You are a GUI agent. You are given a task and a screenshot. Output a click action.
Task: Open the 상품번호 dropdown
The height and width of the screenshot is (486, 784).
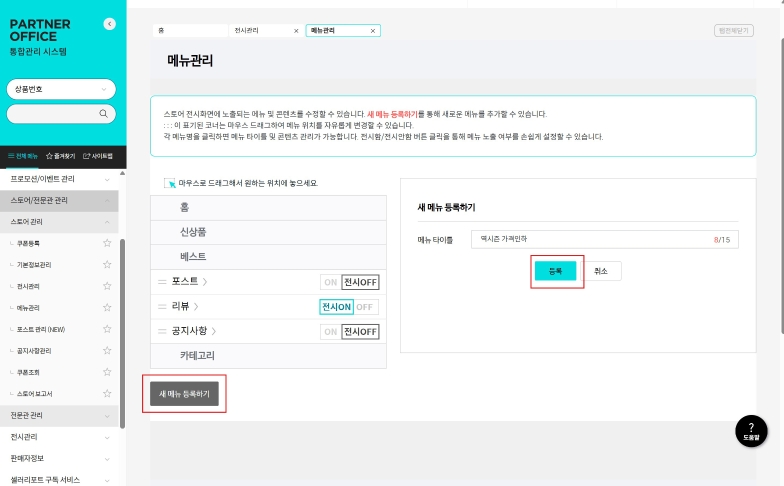click(x=60, y=89)
